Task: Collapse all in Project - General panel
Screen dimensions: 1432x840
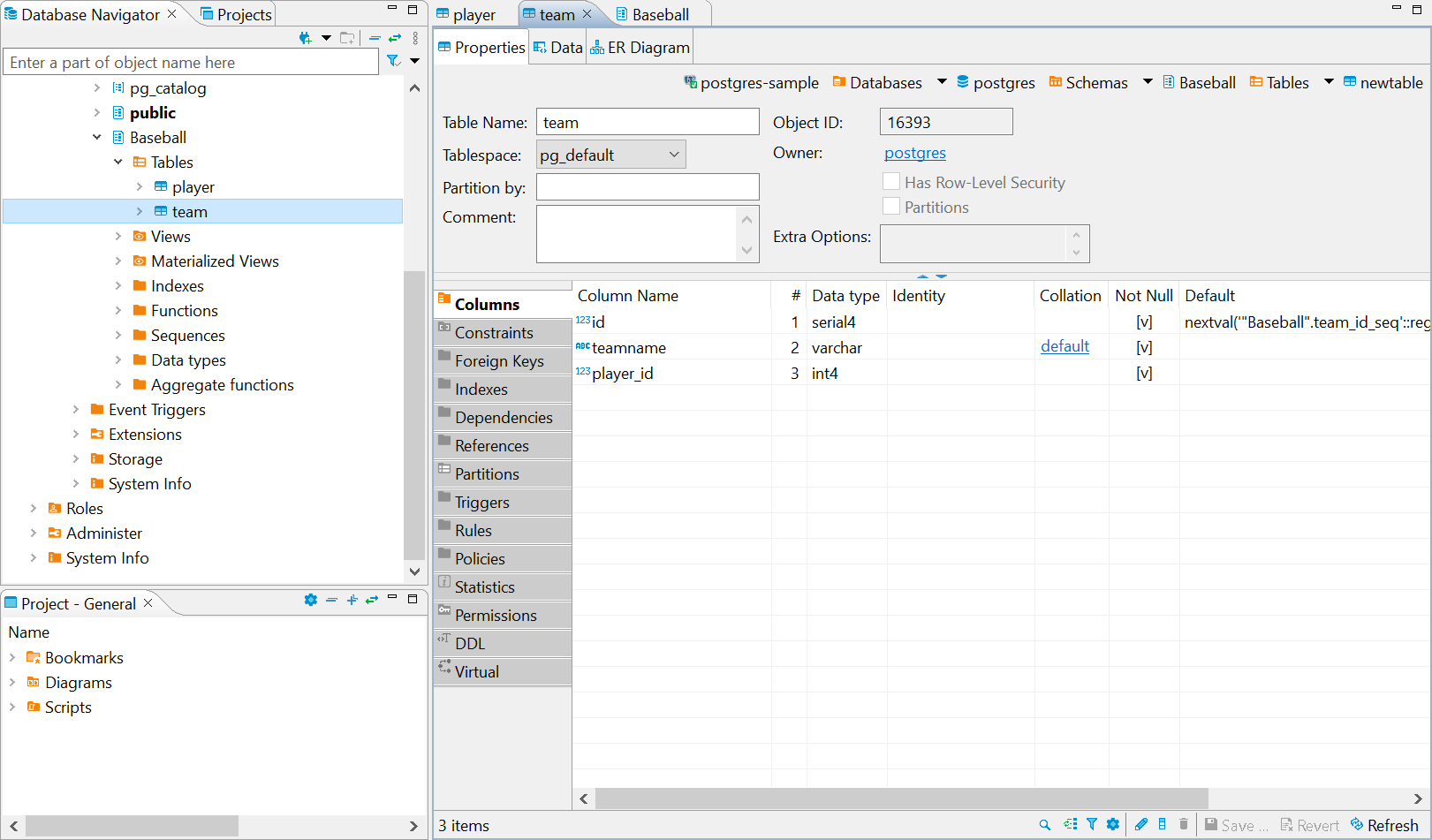Action: click(x=331, y=600)
